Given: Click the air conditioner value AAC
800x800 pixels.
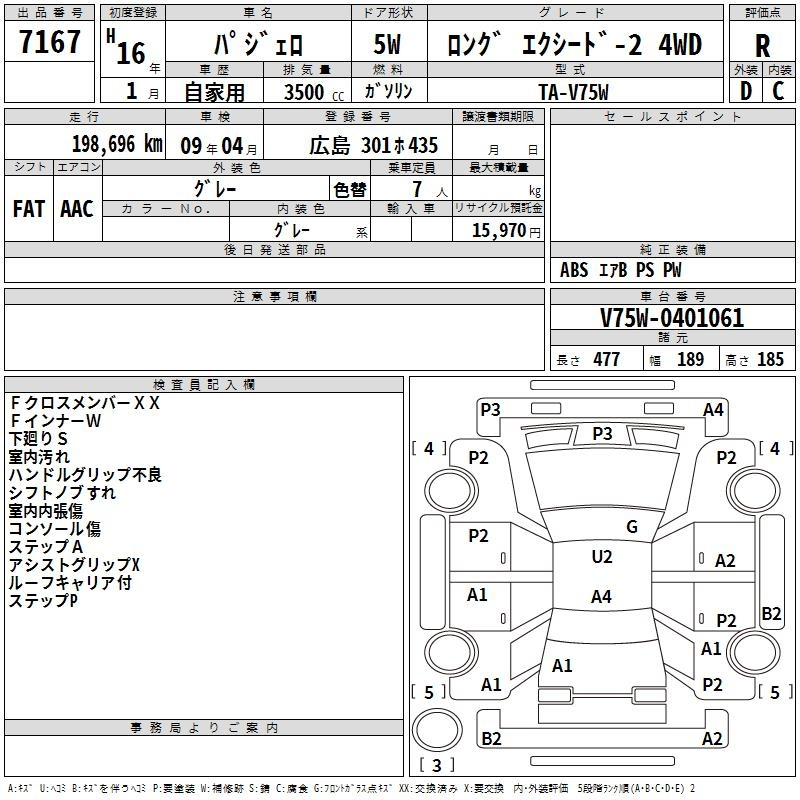Looking at the screenshot, I should 77,209.
